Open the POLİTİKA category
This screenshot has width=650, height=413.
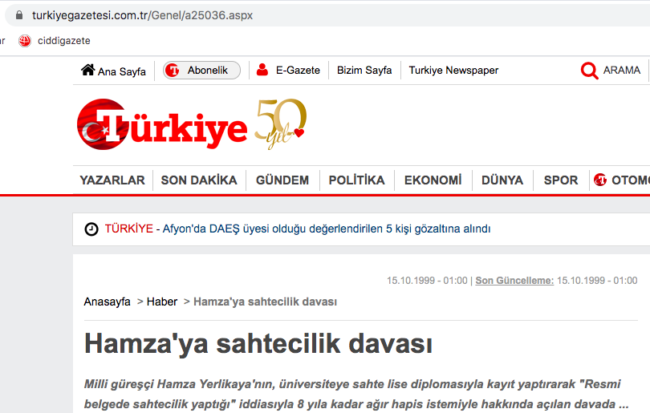(x=356, y=181)
